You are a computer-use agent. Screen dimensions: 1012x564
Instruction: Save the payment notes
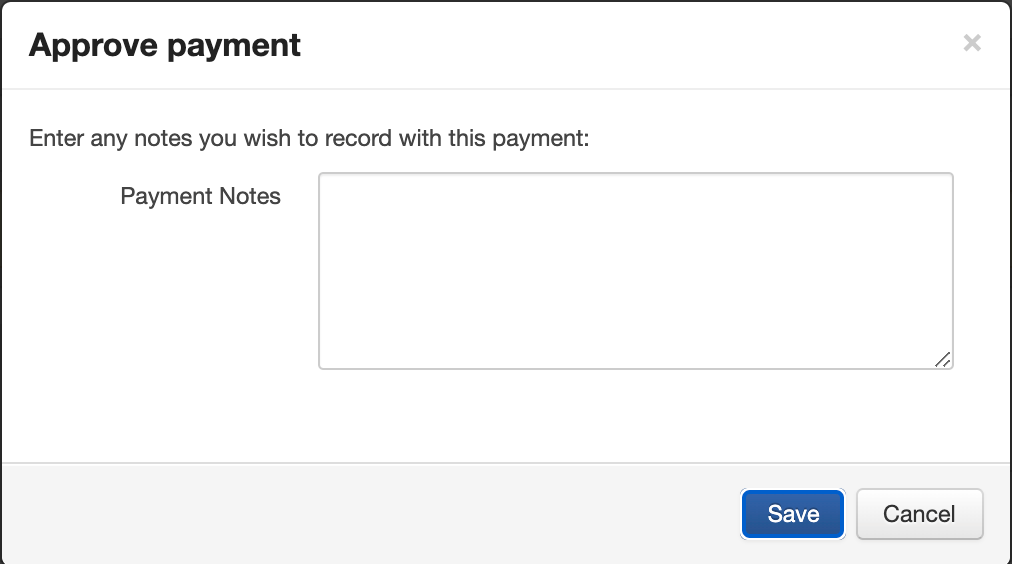(x=793, y=514)
